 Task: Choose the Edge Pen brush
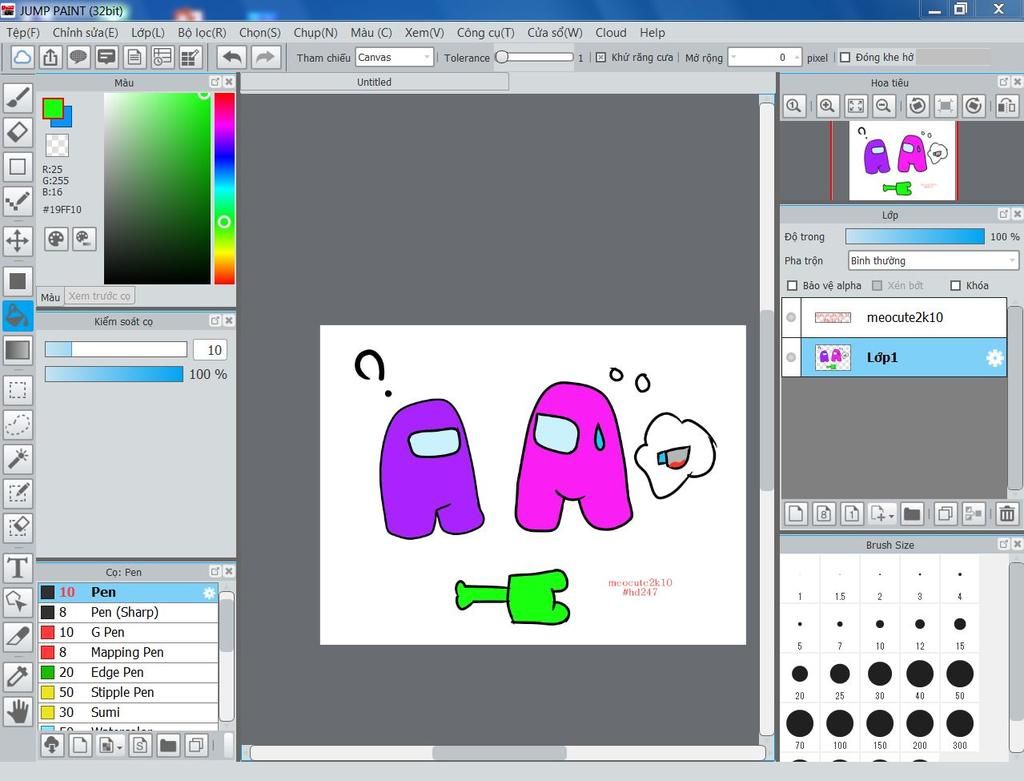[128, 672]
